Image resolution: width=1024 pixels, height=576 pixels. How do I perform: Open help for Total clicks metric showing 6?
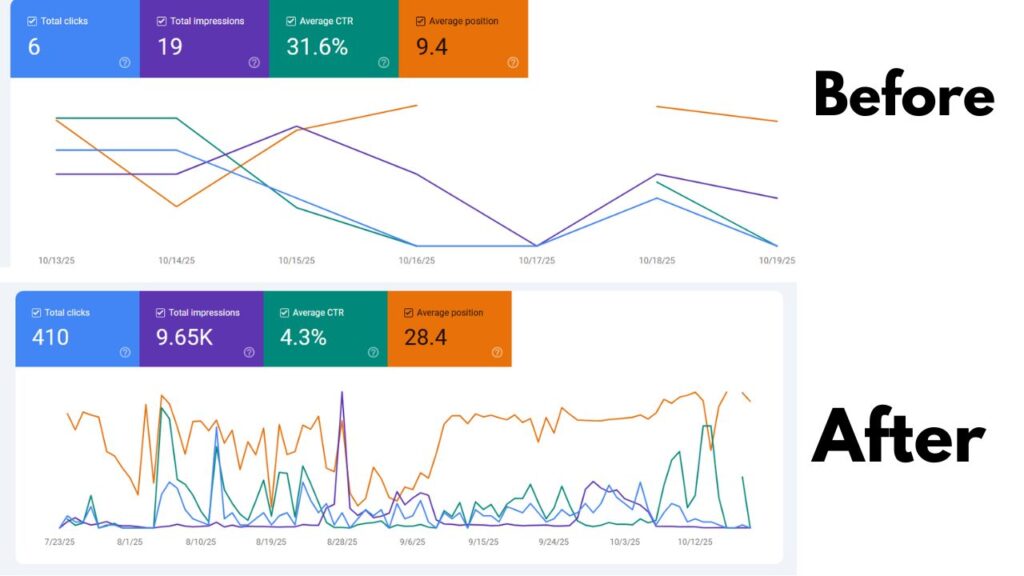(x=123, y=63)
